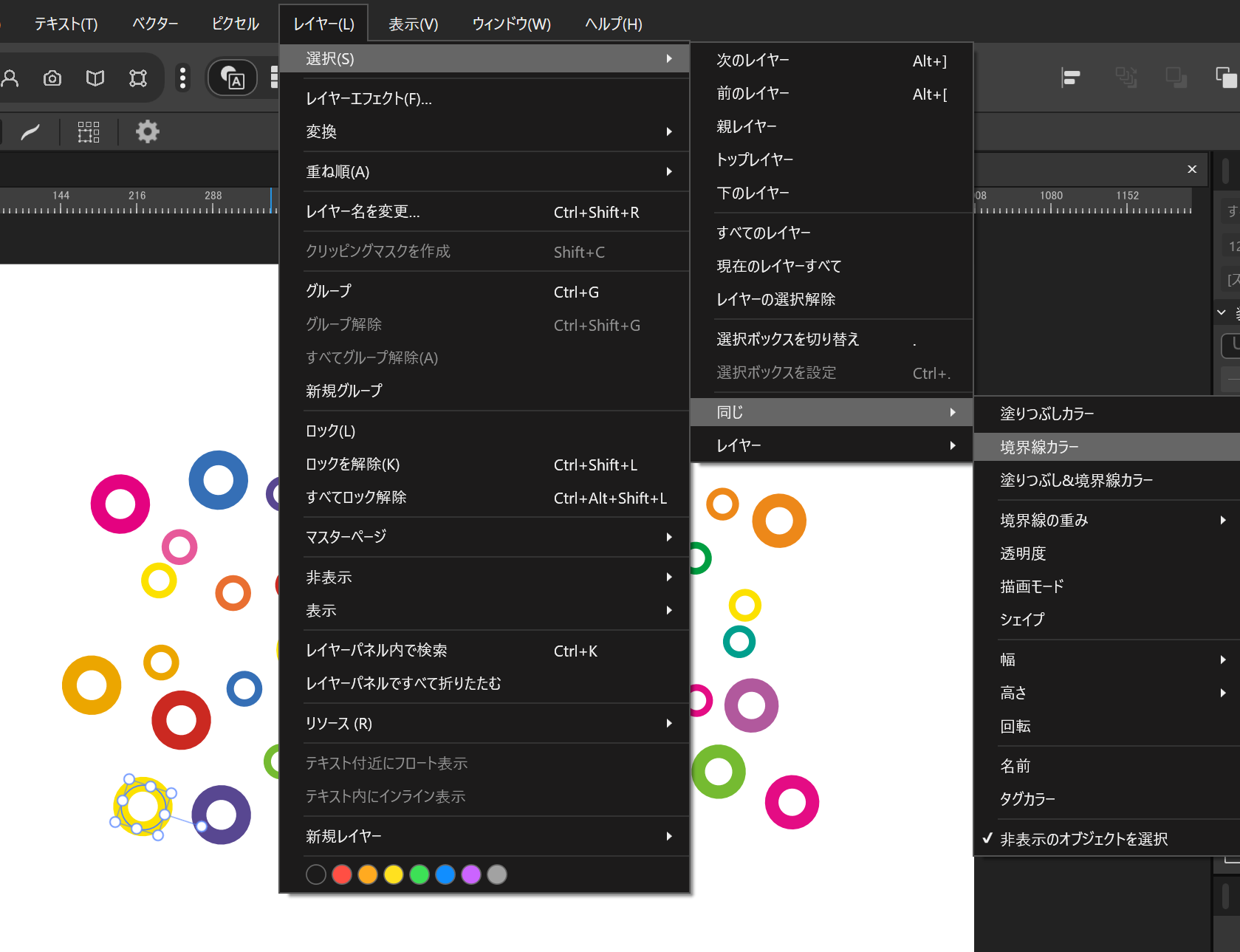
Task: Click the bounding-box transform icon in the toolbar
Action: click(x=138, y=78)
